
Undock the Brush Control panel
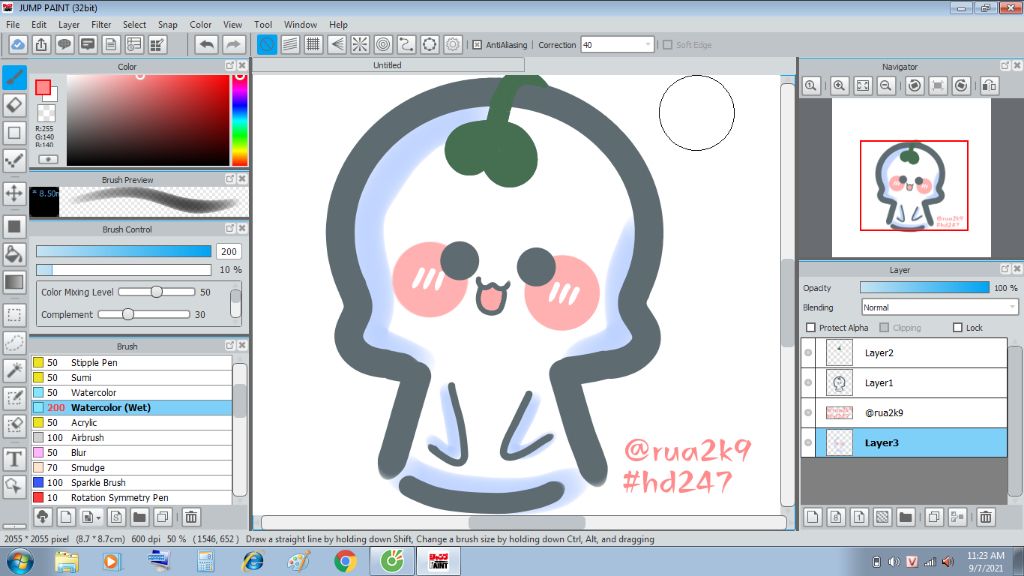tap(230, 229)
